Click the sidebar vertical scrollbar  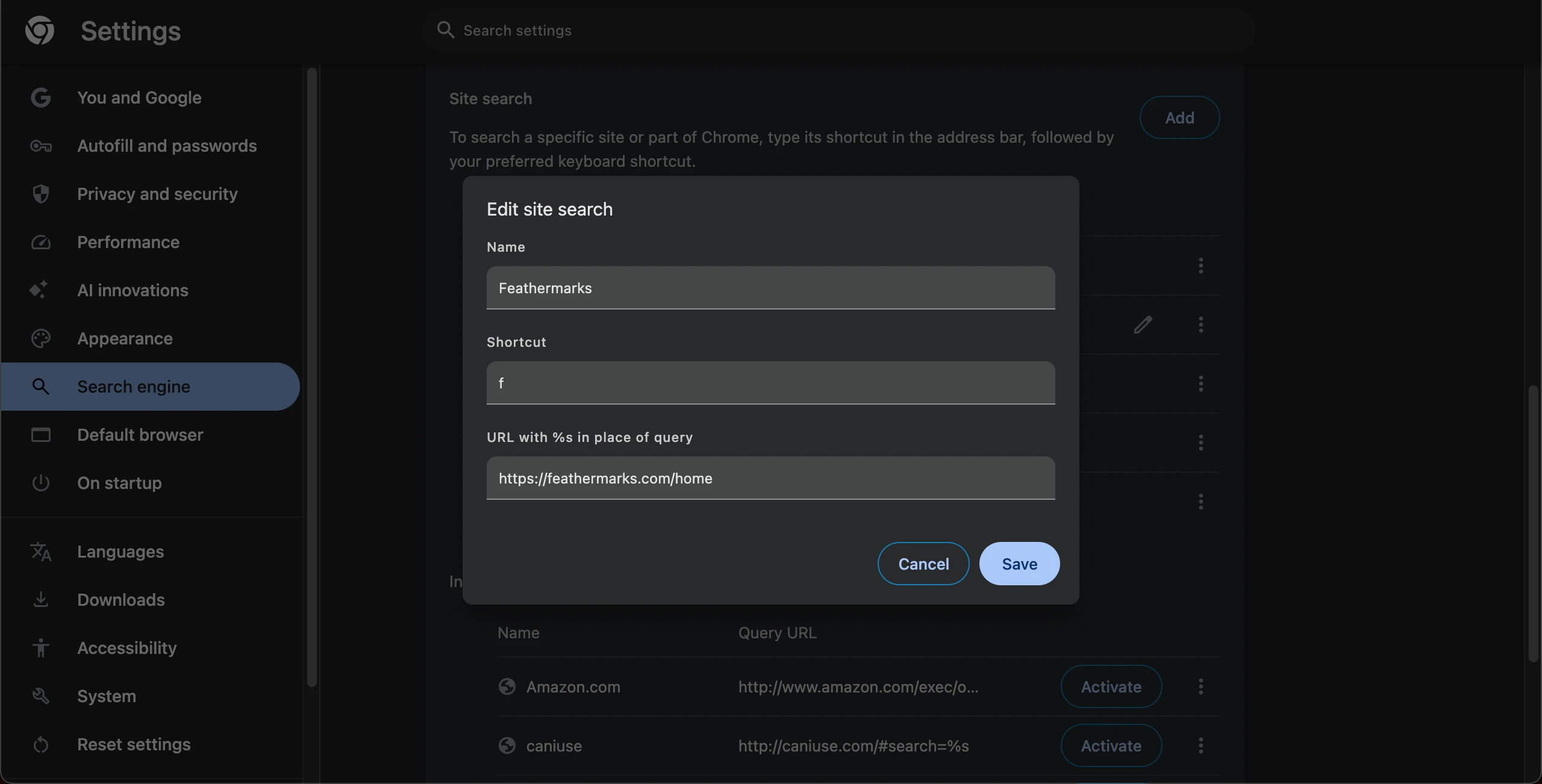pos(311,376)
